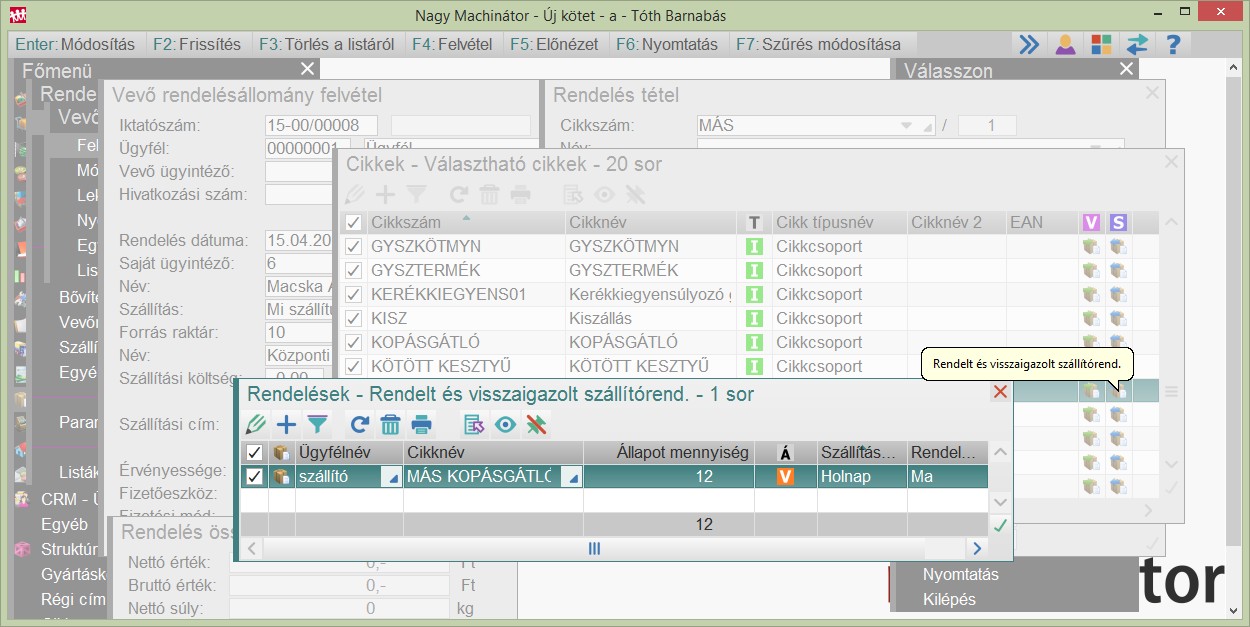This screenshot has height=627, width=1250.
Task: Uncheck the KÖTÖTT KESZTYŰ row checkbox
Action: point(353,366)
